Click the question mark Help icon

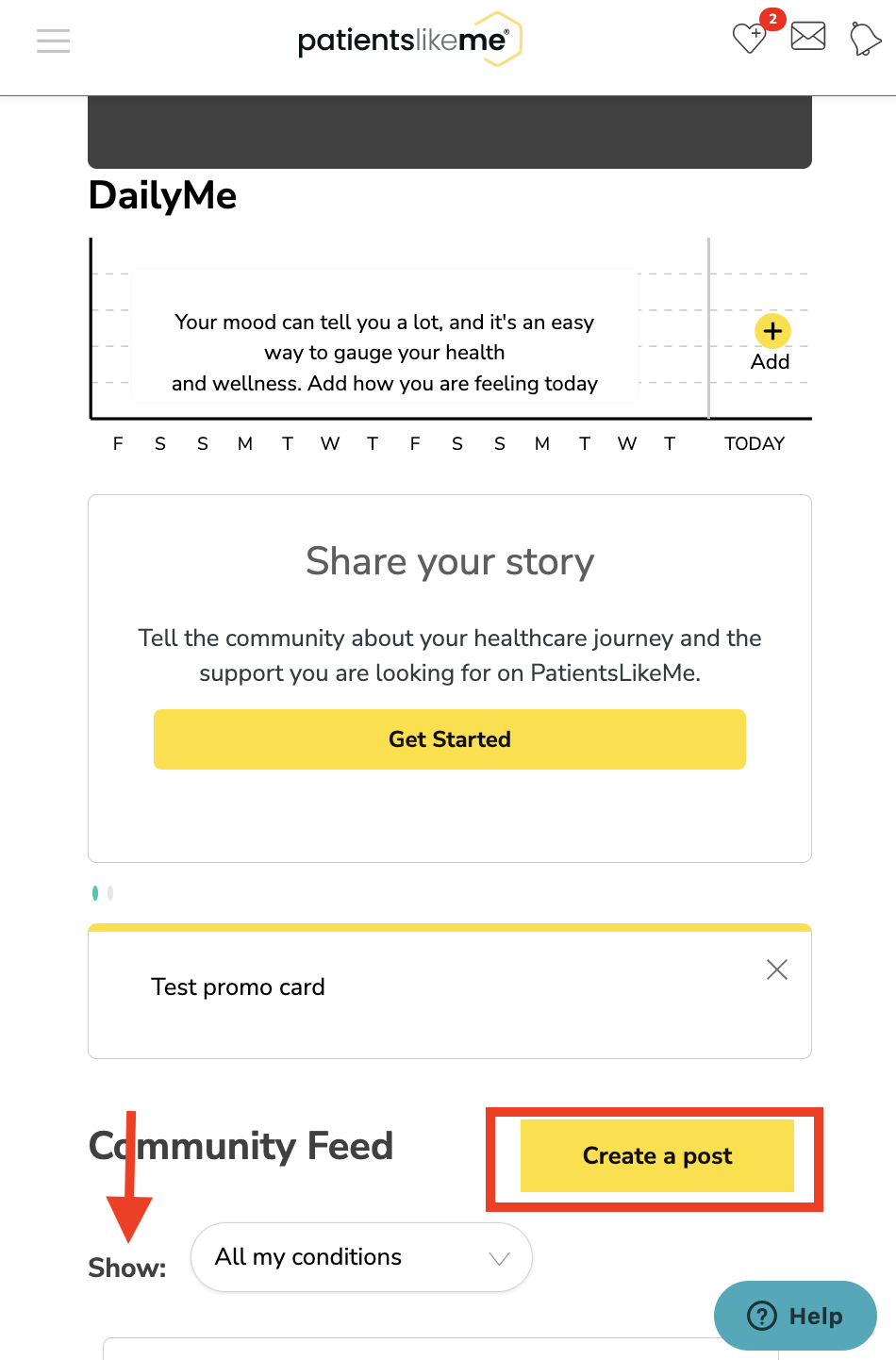762,1316
